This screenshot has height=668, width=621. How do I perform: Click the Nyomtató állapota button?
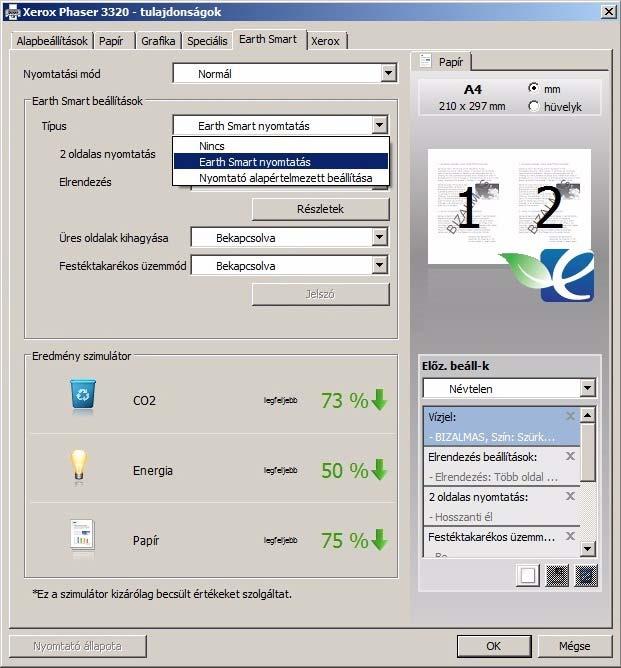(78, 646)
